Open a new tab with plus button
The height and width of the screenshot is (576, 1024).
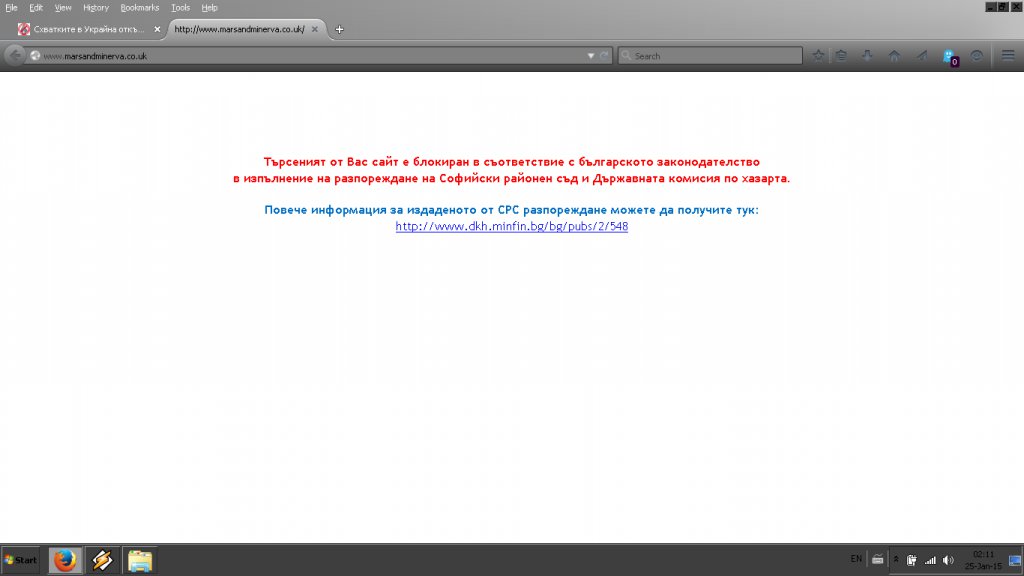[x=339, y=29]
